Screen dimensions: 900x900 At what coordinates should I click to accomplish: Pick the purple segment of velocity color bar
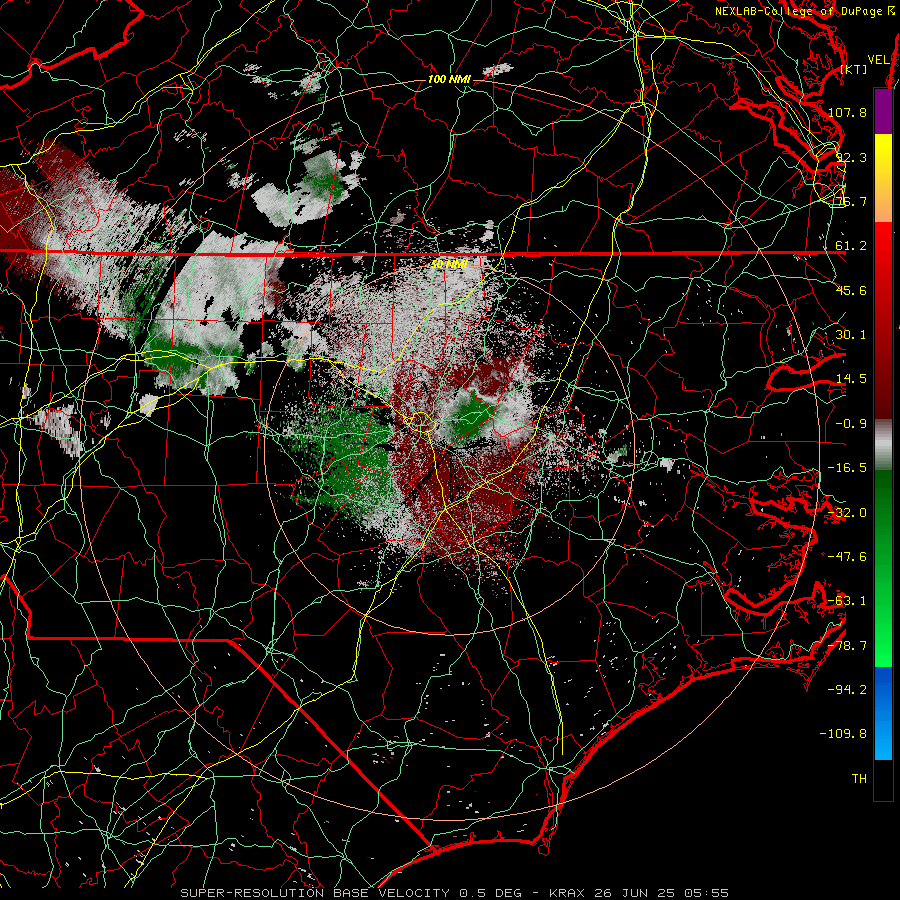tap(883, 111)
